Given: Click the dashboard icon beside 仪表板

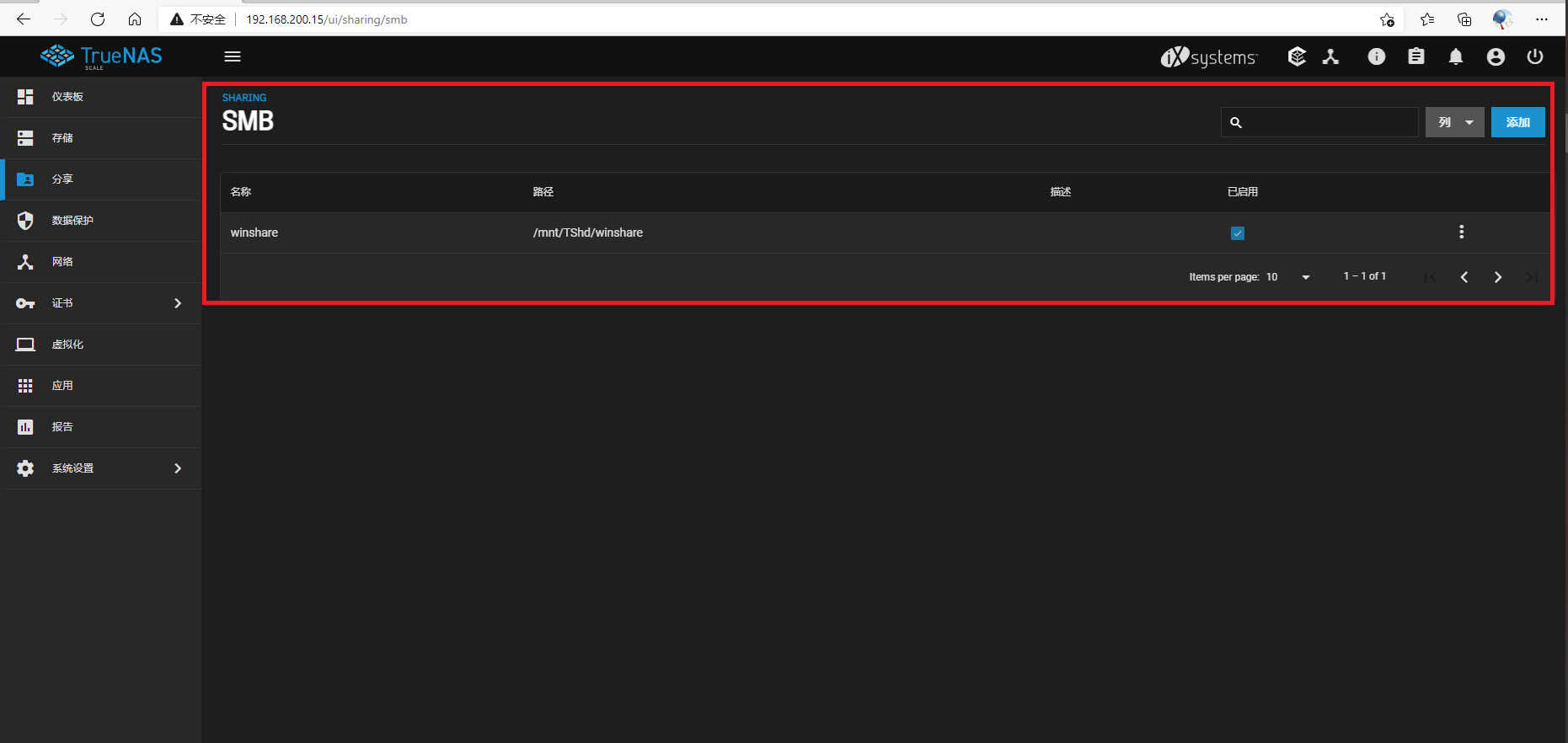Looking at the screenshot, I should pyautogui.click(x=25, y=97).
